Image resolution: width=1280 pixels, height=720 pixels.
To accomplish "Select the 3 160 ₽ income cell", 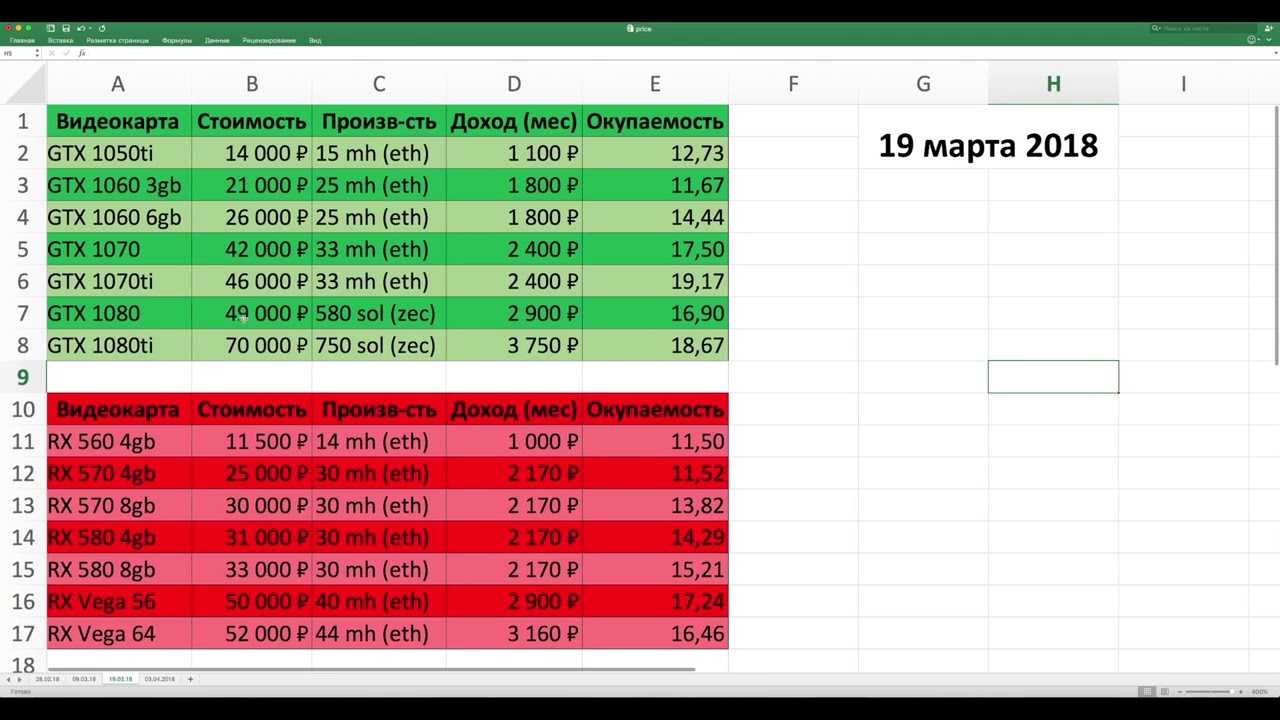I will click(514, 633).
